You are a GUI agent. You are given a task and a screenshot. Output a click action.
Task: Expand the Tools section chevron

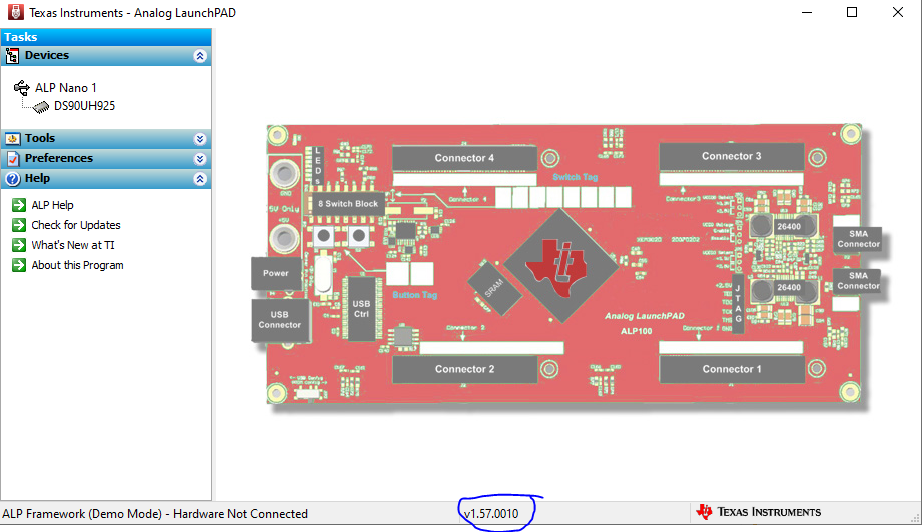coord(200,139)
